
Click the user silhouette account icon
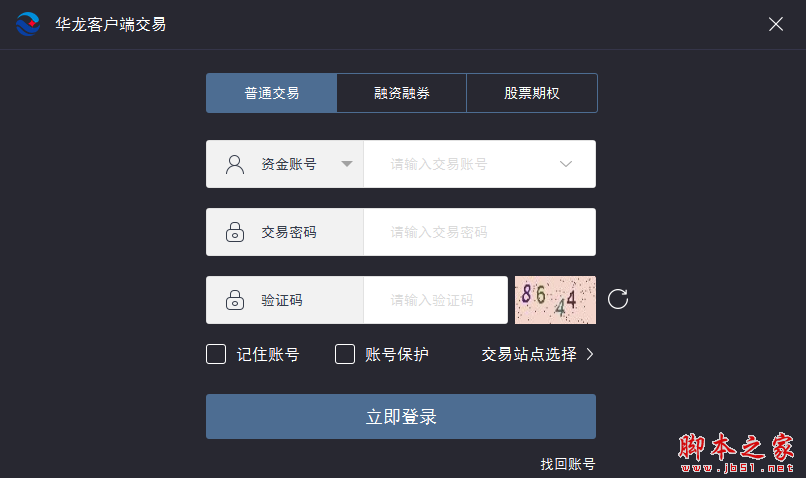click(x=235, y=164)
